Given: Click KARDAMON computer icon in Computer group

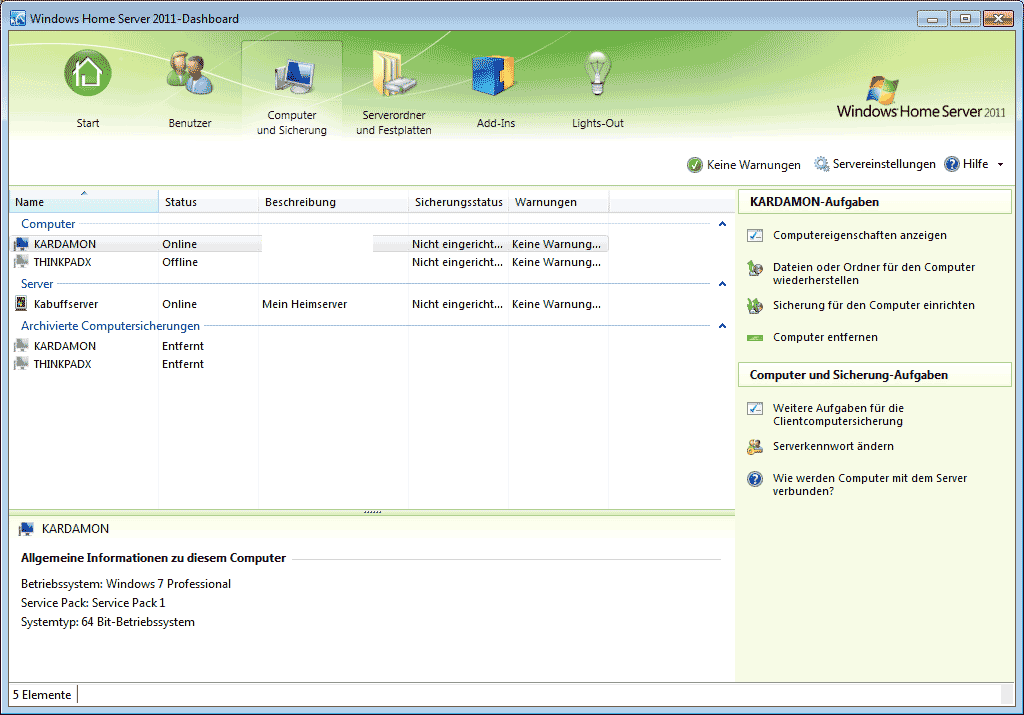Looking at the screenshot, I should 22,244.
